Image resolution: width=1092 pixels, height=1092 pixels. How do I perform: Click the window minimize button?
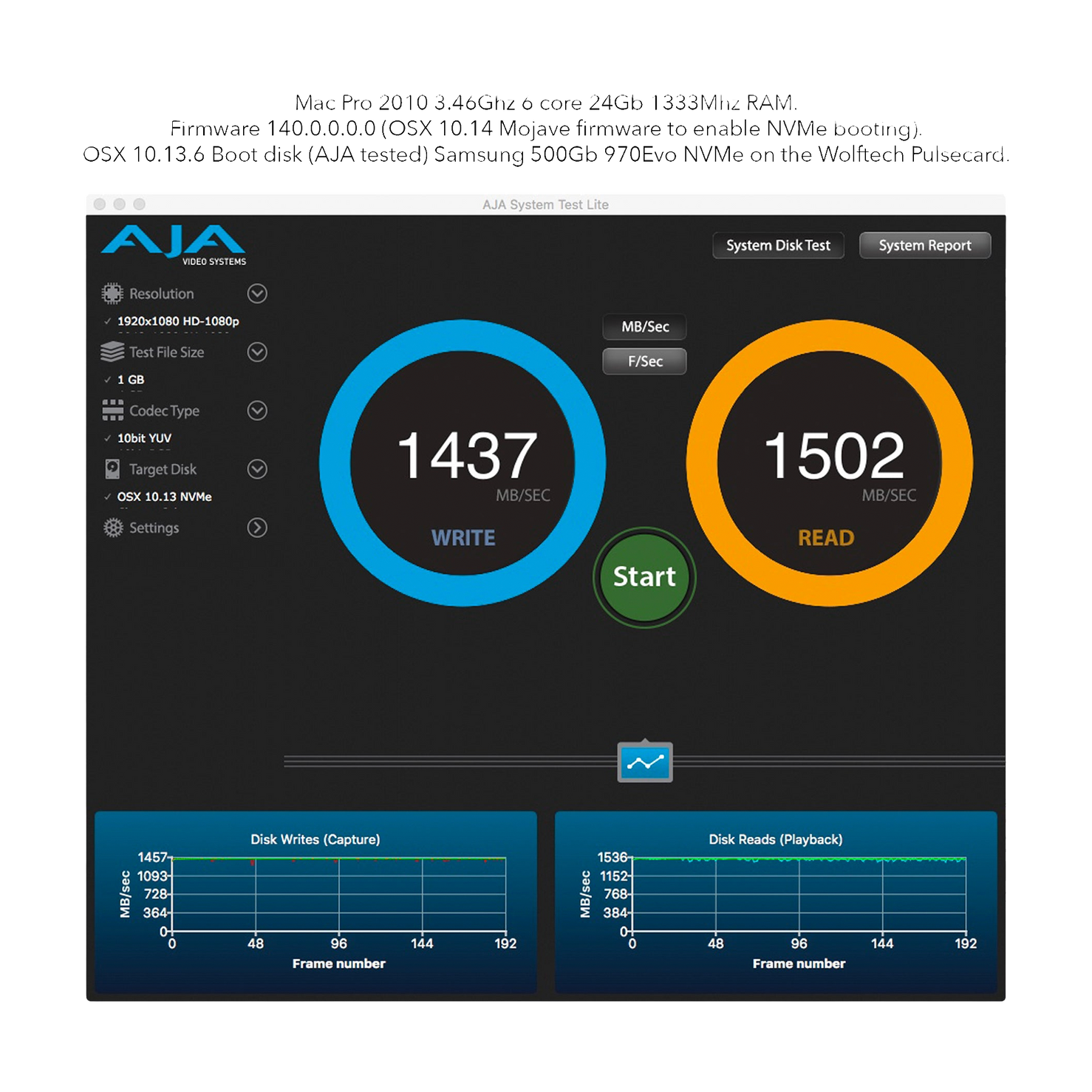(x=120, y=204)
